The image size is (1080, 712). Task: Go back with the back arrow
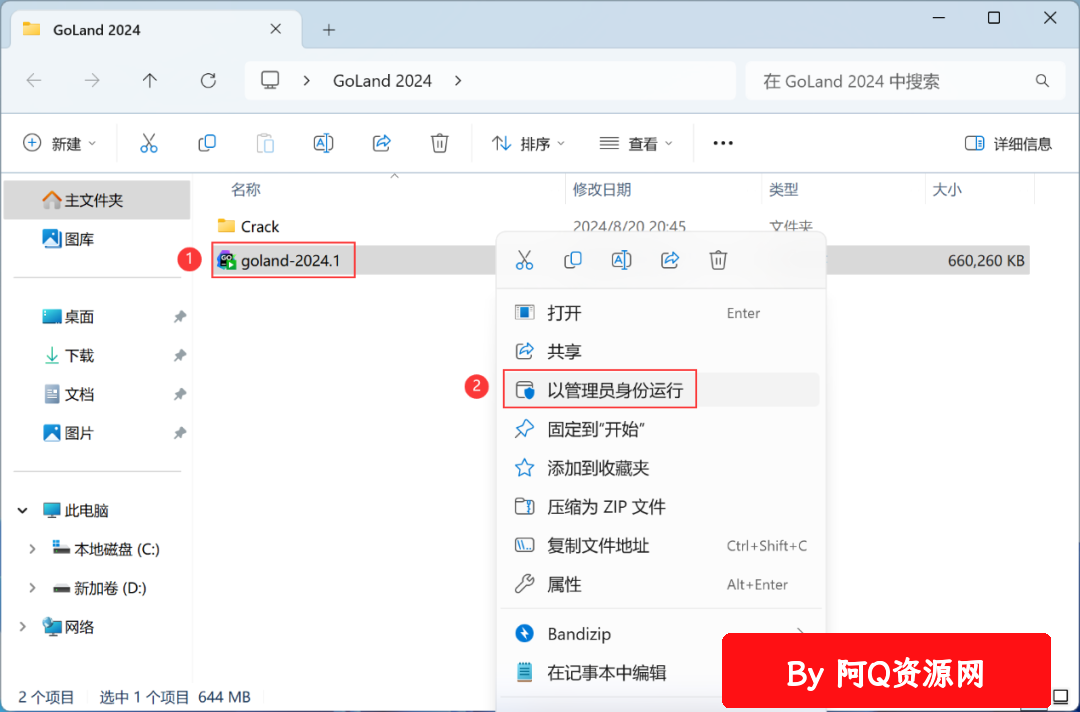pyautogui.click(x=34, y=81)
